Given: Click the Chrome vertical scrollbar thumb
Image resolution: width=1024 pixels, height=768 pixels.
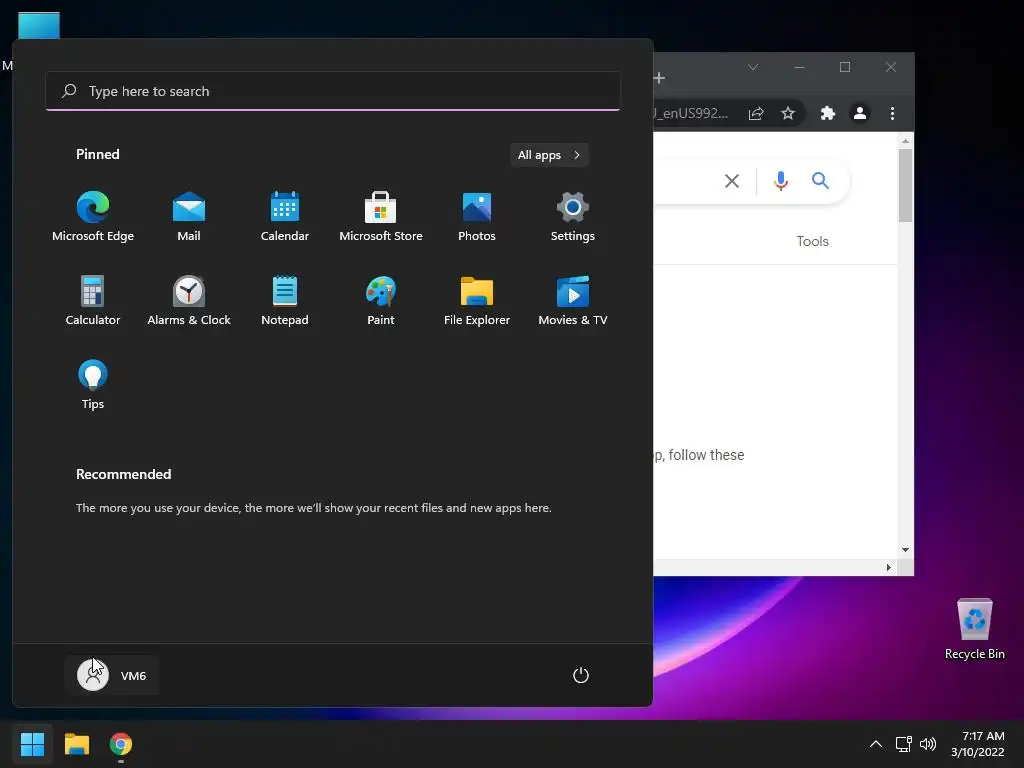Looking at the screenshot, I should [x=905, y=185].
